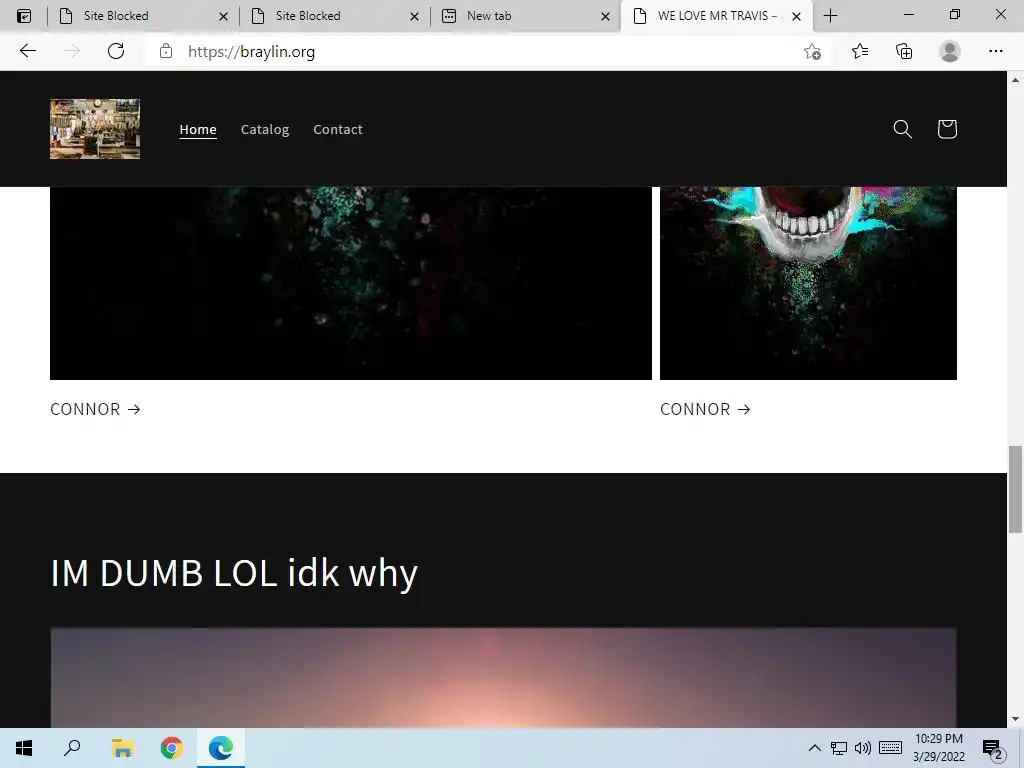Open the Collections icon
This screenshot has width=1024, height=768.
pyautogui.click(x=904, y=51)
